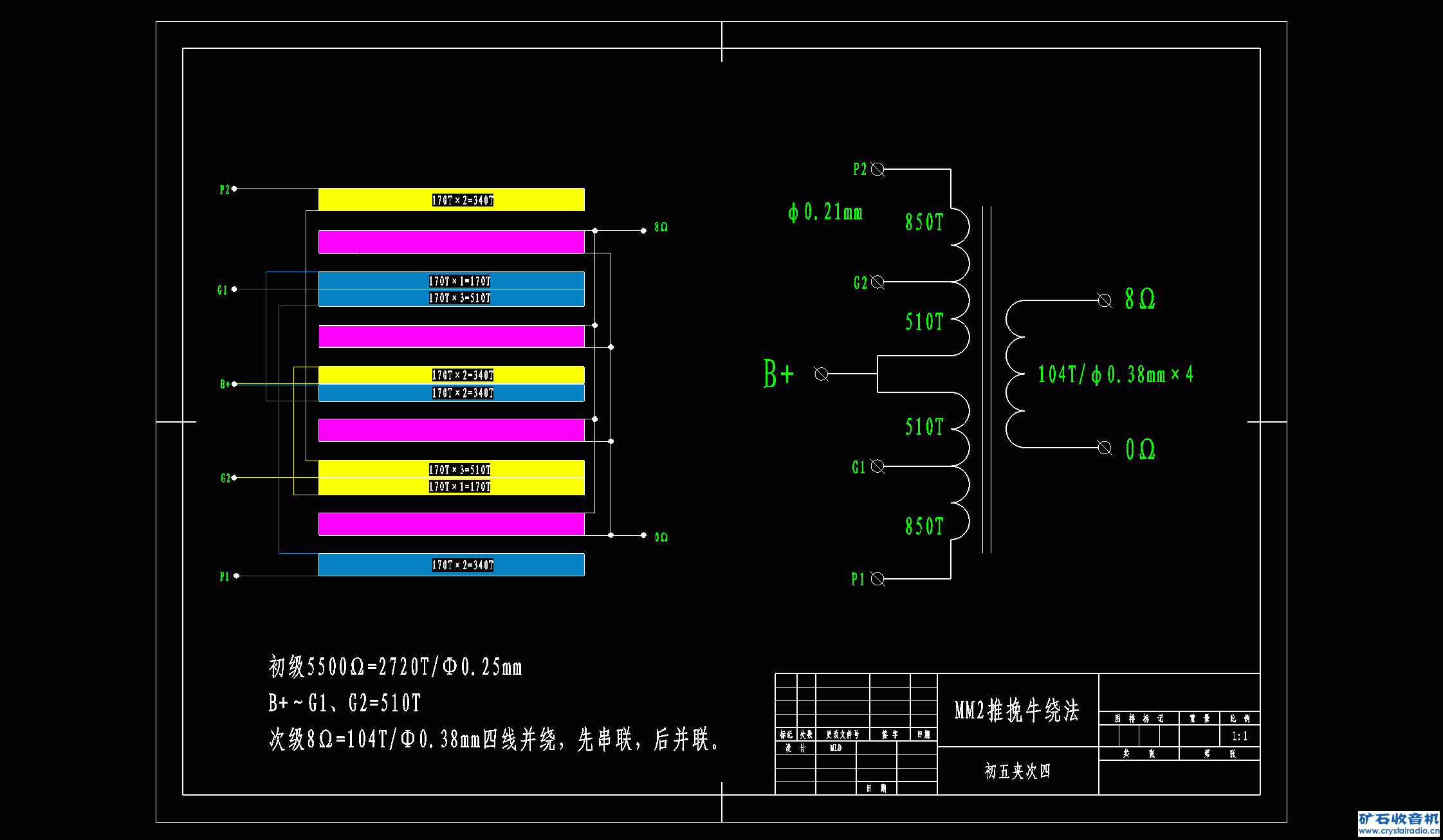Click the 设计 cell in title block
The height and width of the screenshot is (840, 1443).
pos(795,748)
